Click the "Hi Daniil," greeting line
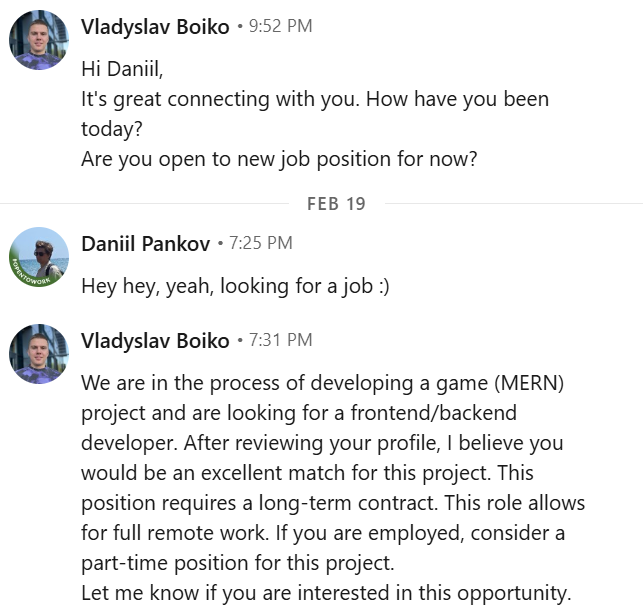This screenshot has height=614, width=643. pyautogui.click(x=122, y=68)
